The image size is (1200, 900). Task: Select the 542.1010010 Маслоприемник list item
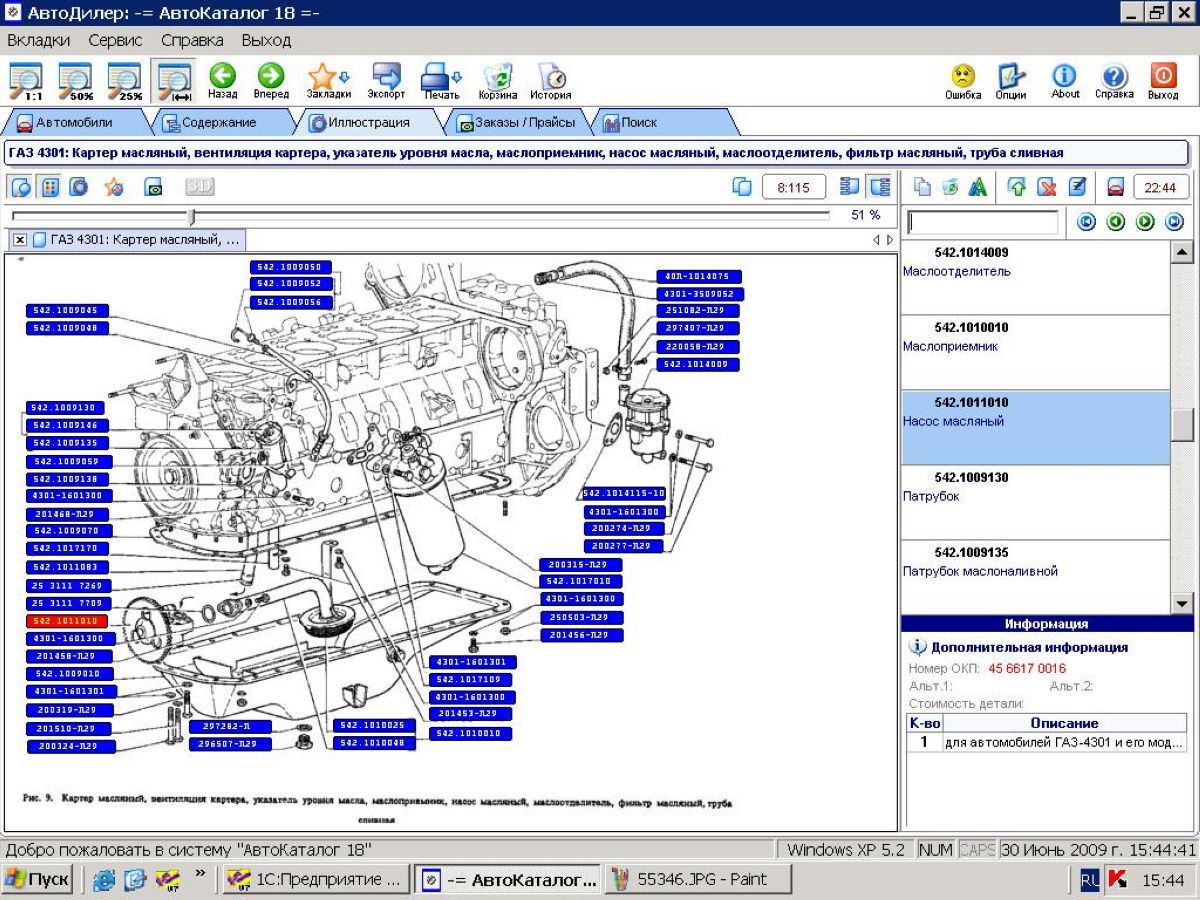[x=1035, y=352]
